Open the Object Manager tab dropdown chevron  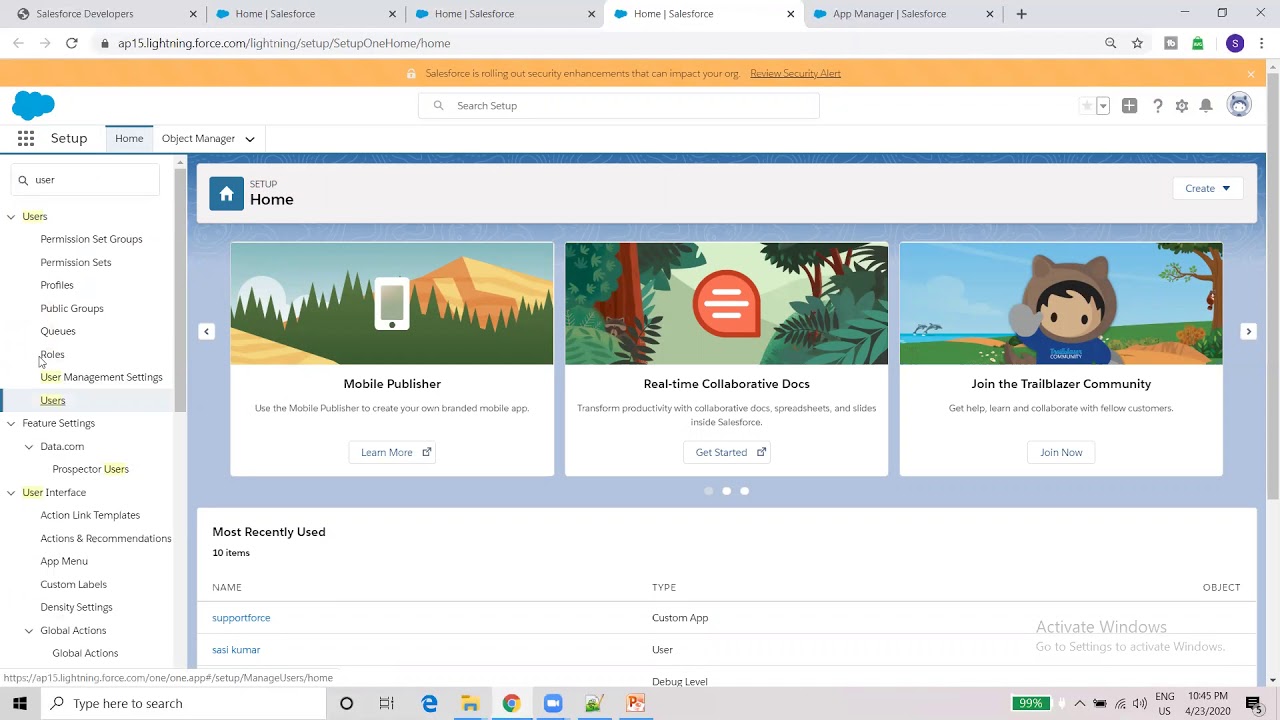[x=250, y=139]
